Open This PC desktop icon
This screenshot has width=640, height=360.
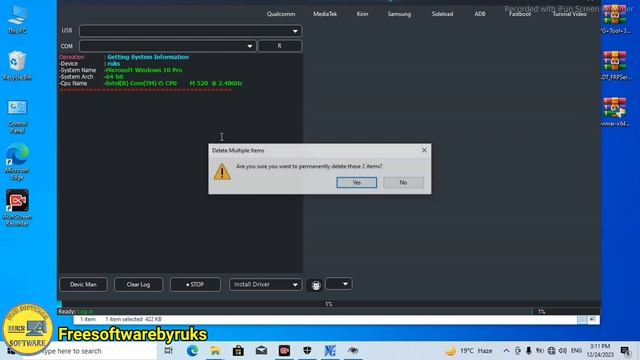(x=17, y=19)
